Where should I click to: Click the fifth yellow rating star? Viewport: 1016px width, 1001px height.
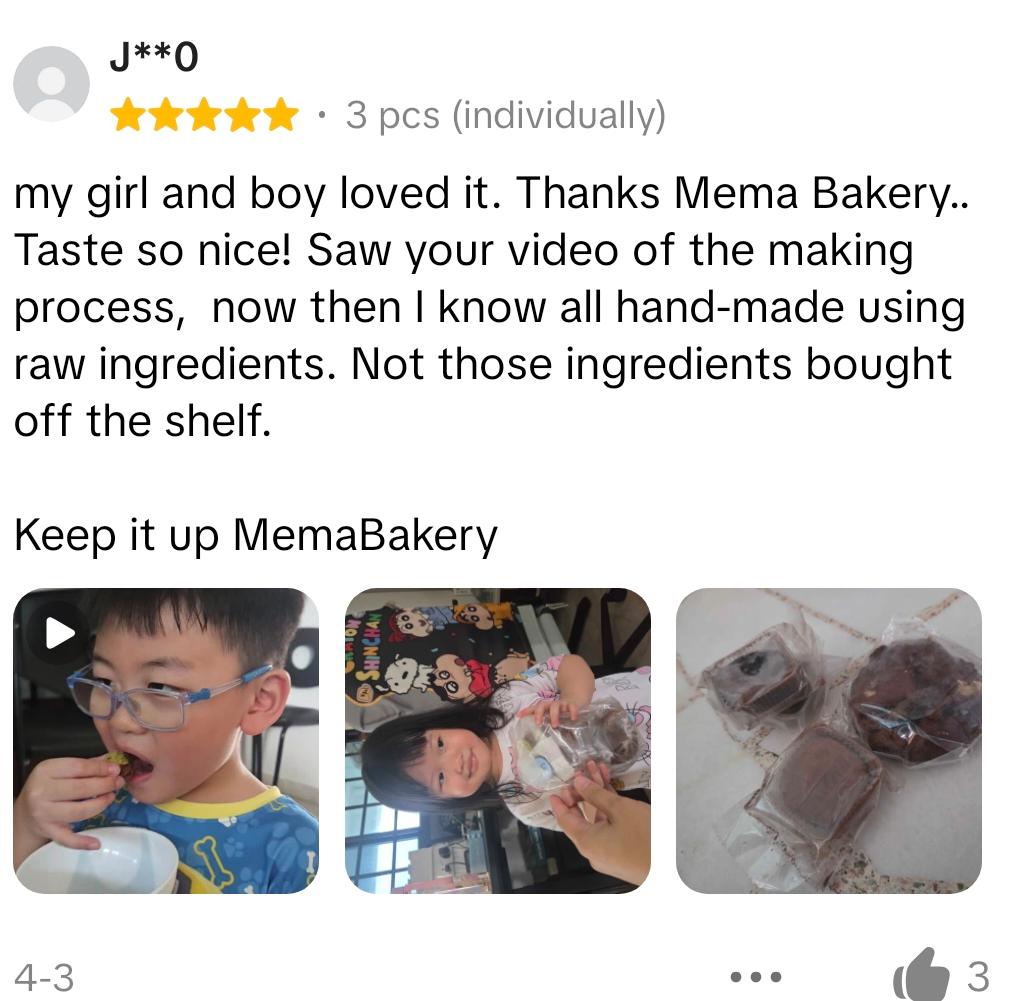(281, 115)
